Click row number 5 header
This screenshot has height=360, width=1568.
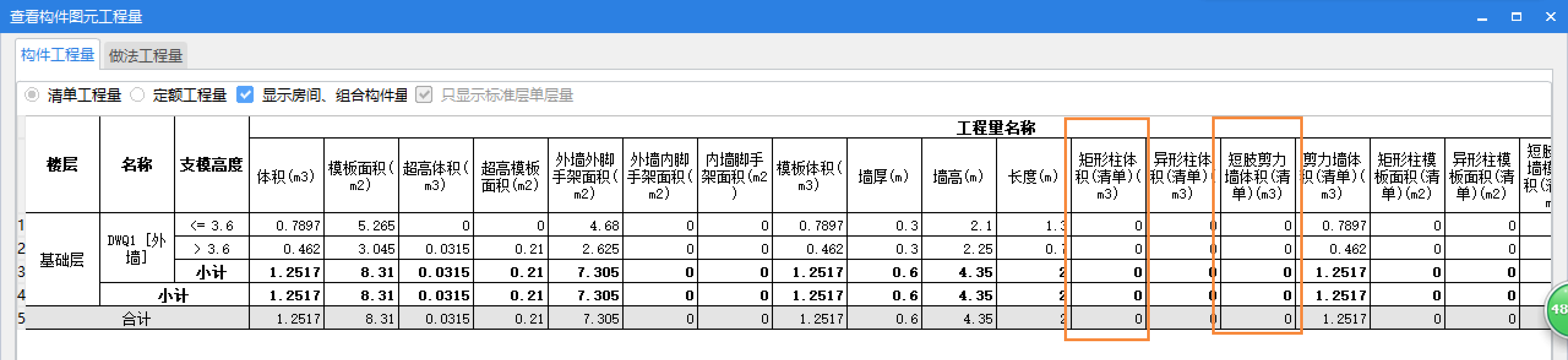tap(21, 319)
